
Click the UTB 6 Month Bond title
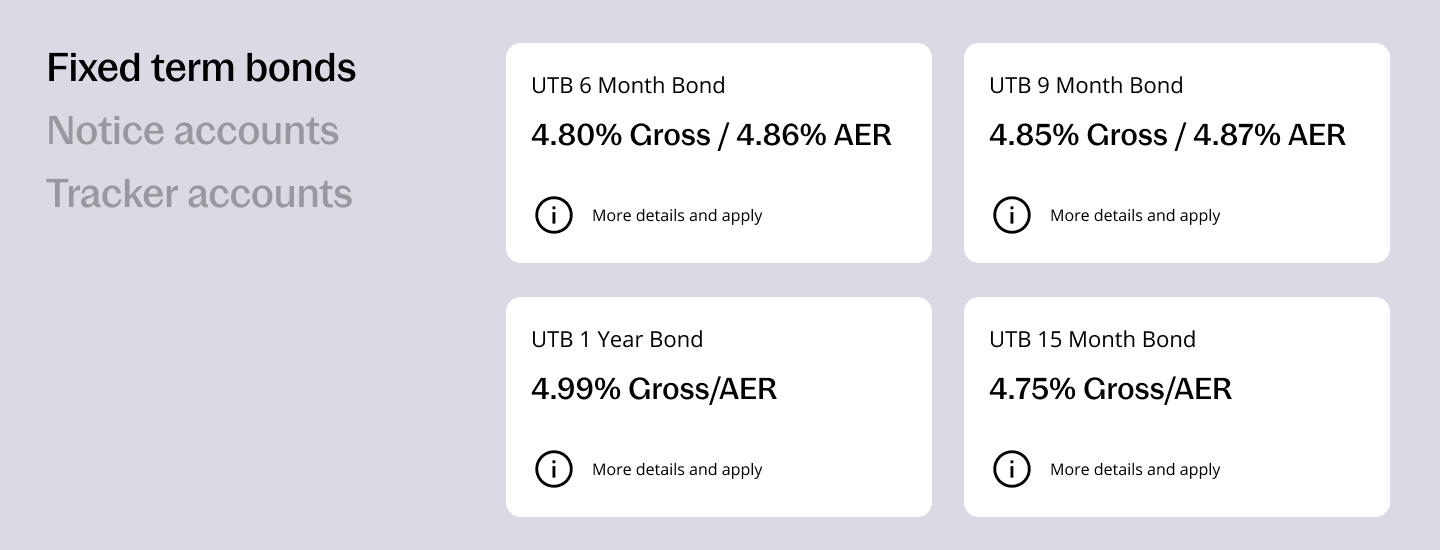pos(628,86)
